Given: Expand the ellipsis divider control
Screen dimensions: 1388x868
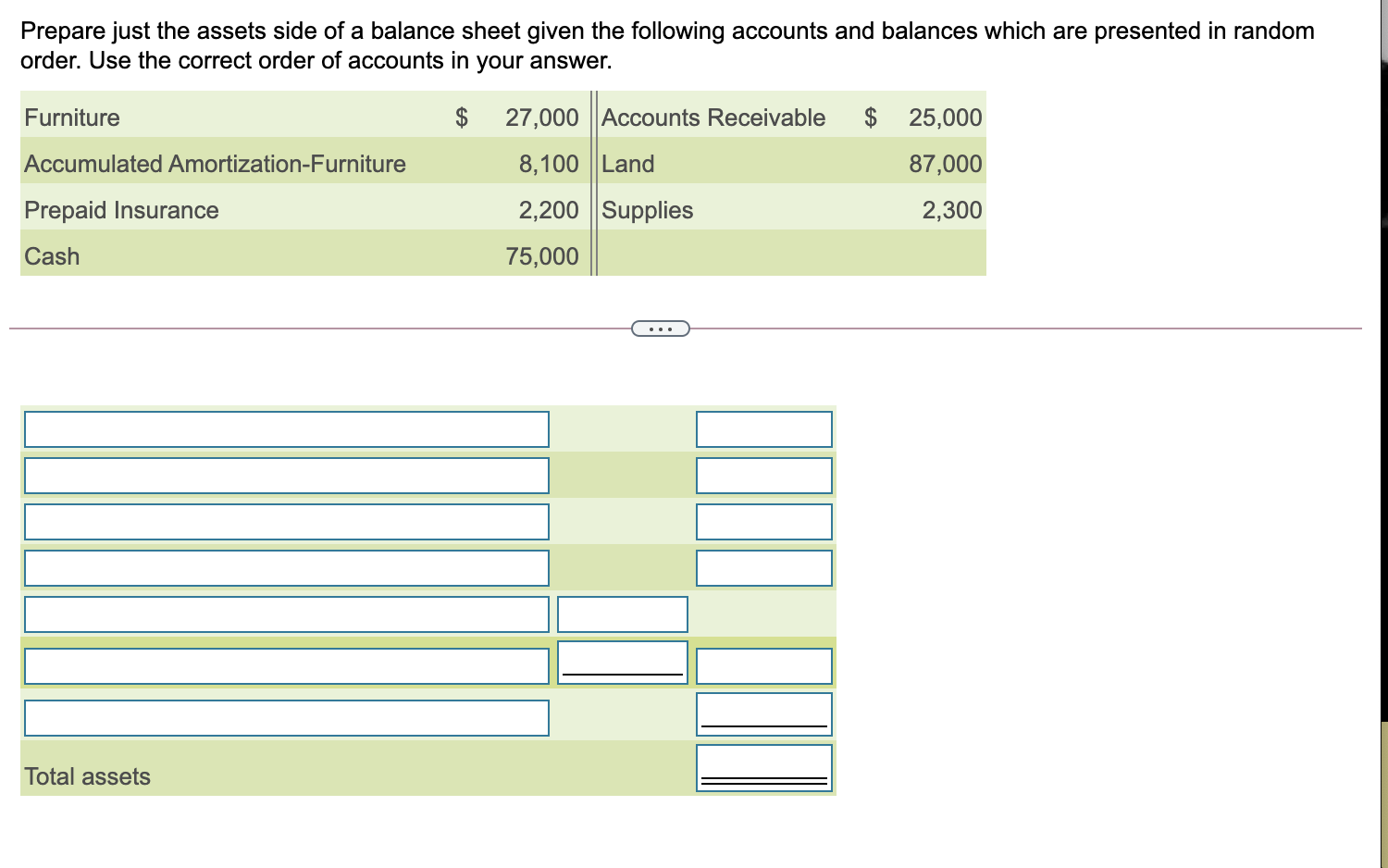Looking at the screenshot, I should point(660,328).
